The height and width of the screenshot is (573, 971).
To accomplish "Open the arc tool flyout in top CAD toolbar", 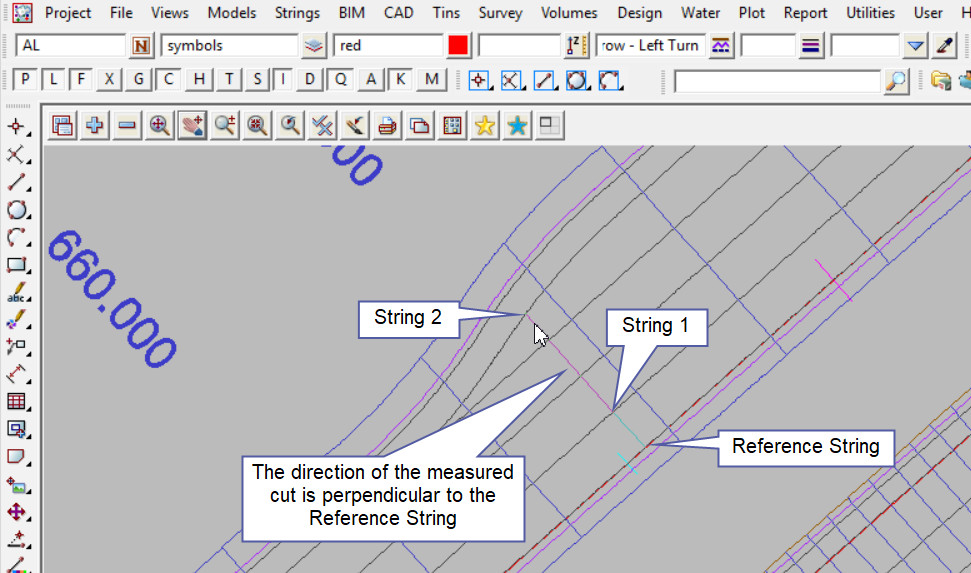I will coord(609,81).
